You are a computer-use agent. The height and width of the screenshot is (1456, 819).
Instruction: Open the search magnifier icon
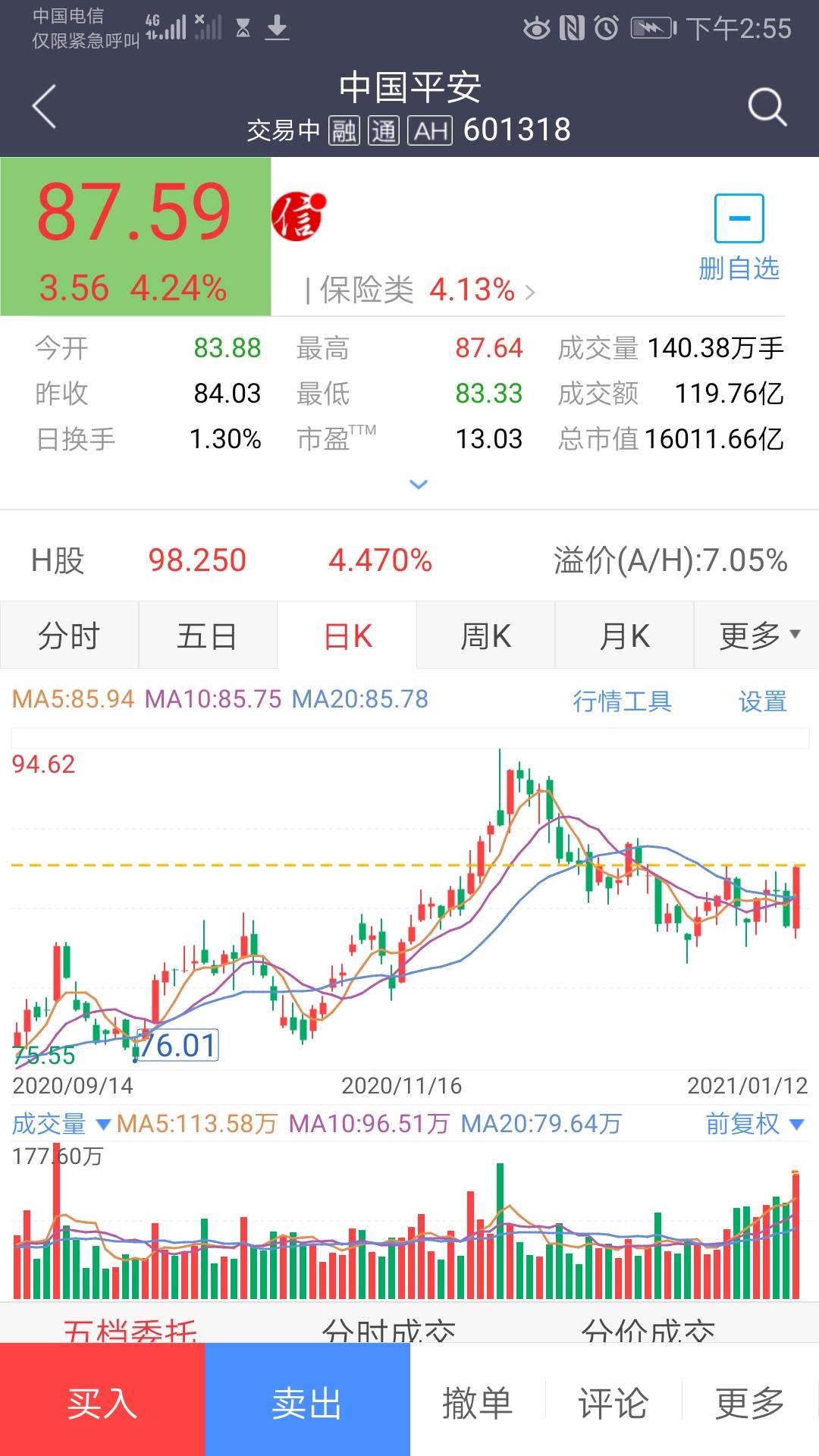coord(767,106)
